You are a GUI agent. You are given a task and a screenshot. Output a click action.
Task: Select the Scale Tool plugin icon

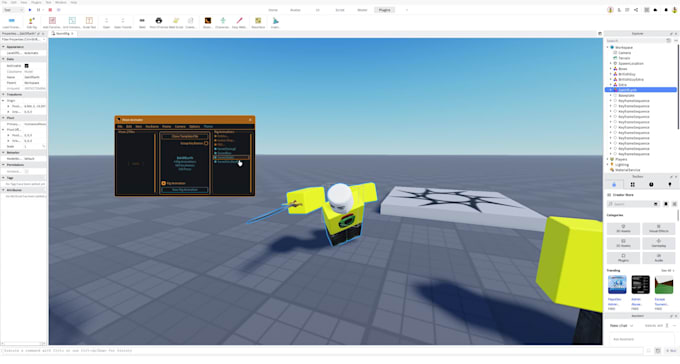pyautogui.click(x=89, y=20)
